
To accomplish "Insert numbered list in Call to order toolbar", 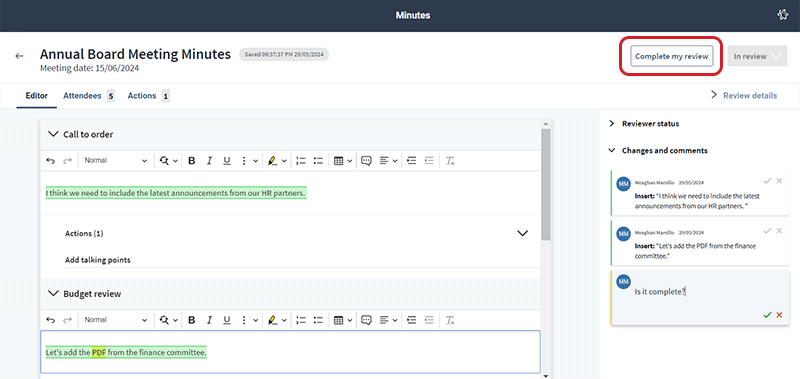I will 301,161.
